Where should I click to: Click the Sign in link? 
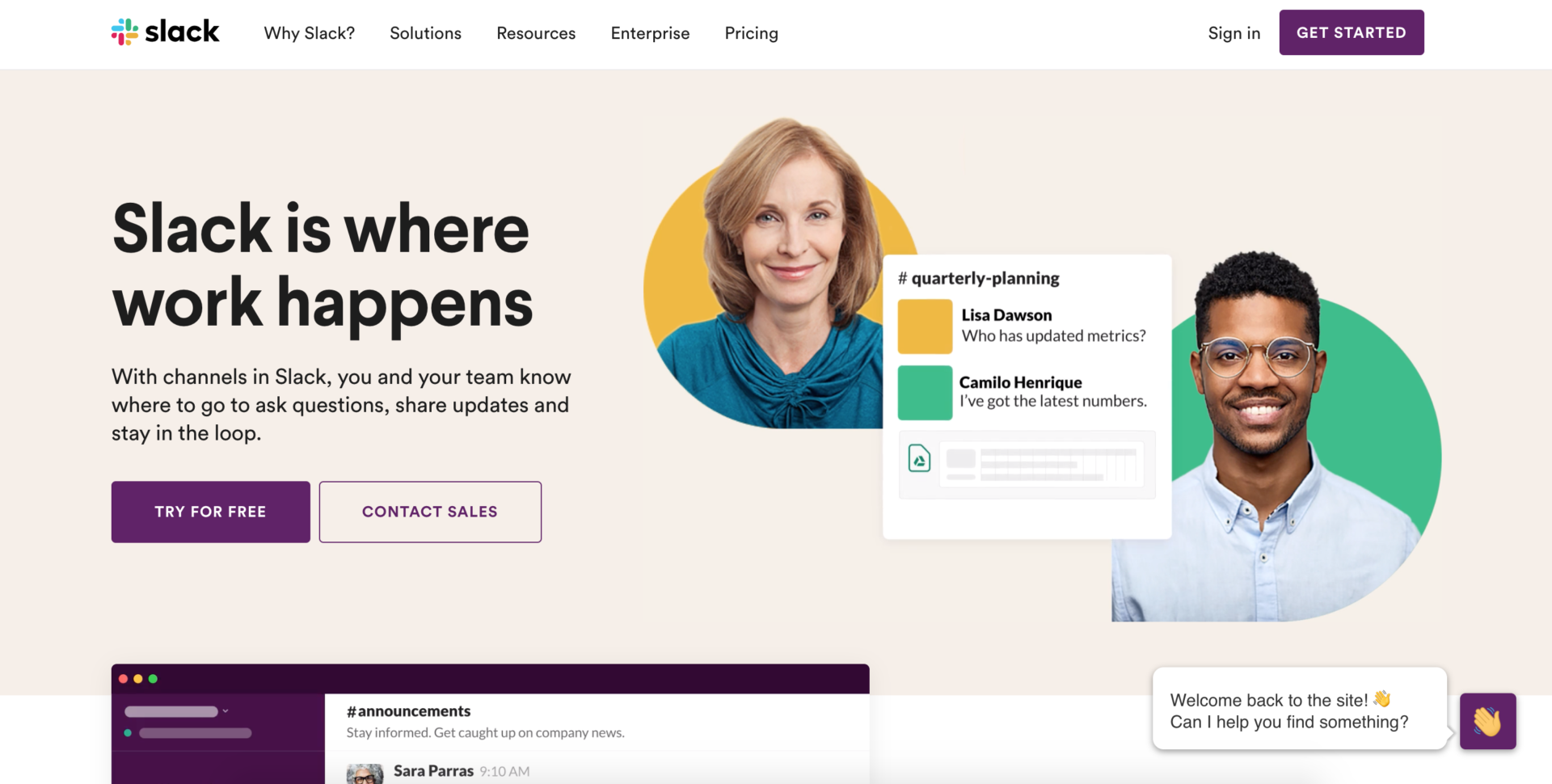[x=1234, y=33]
